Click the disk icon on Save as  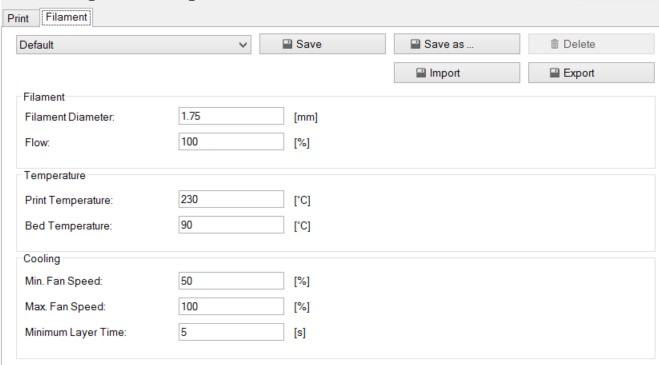pyautogui.click(x=415, y=44)
